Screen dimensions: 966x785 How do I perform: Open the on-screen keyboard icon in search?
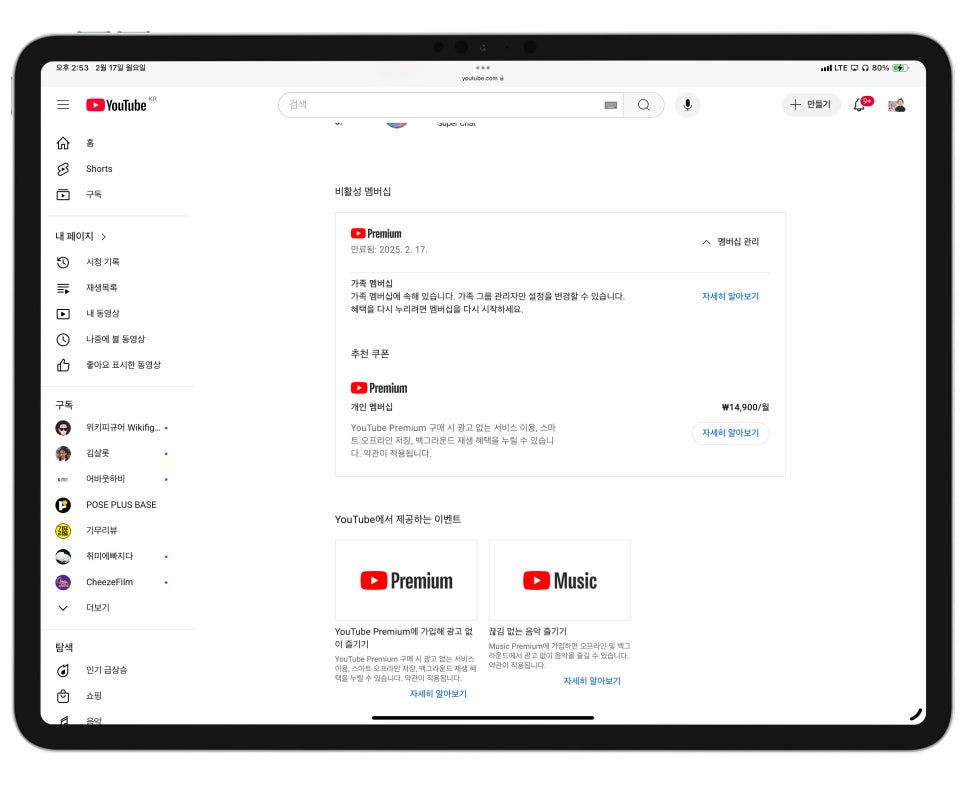coord(611,105)
